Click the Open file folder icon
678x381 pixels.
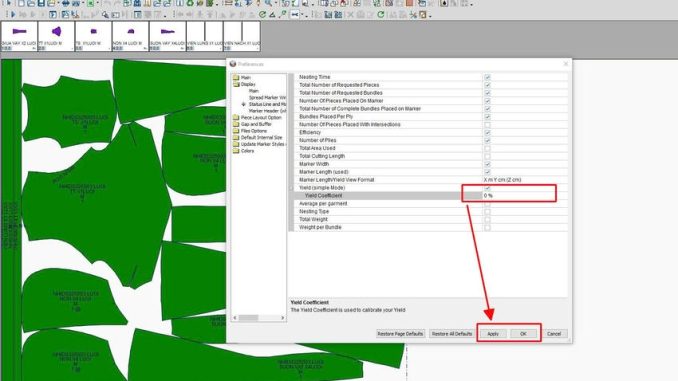(31, 3)
